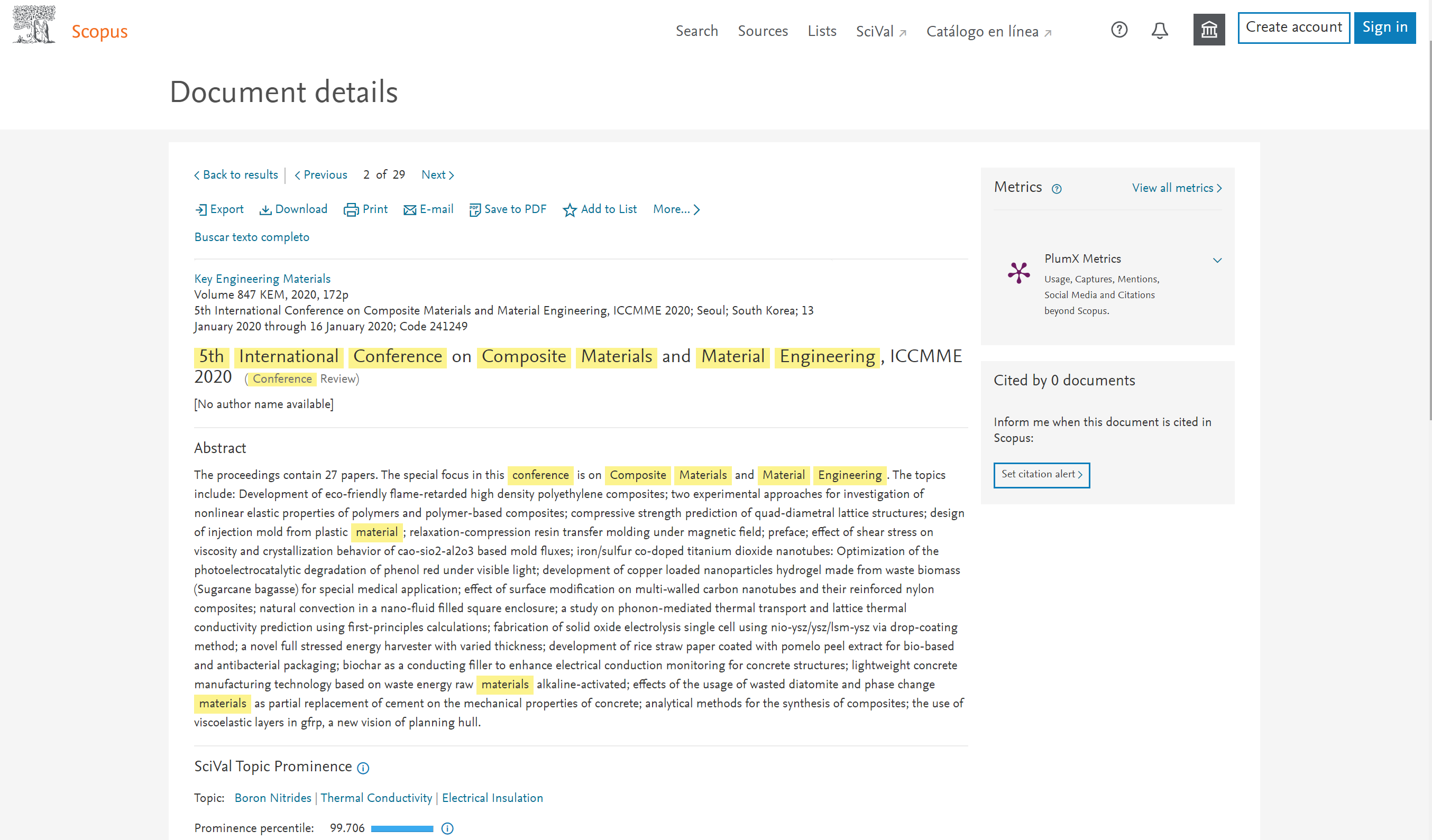Screen dimensions: 1432x840
Task: Click the Sign in button
Action: [1384, 27]
